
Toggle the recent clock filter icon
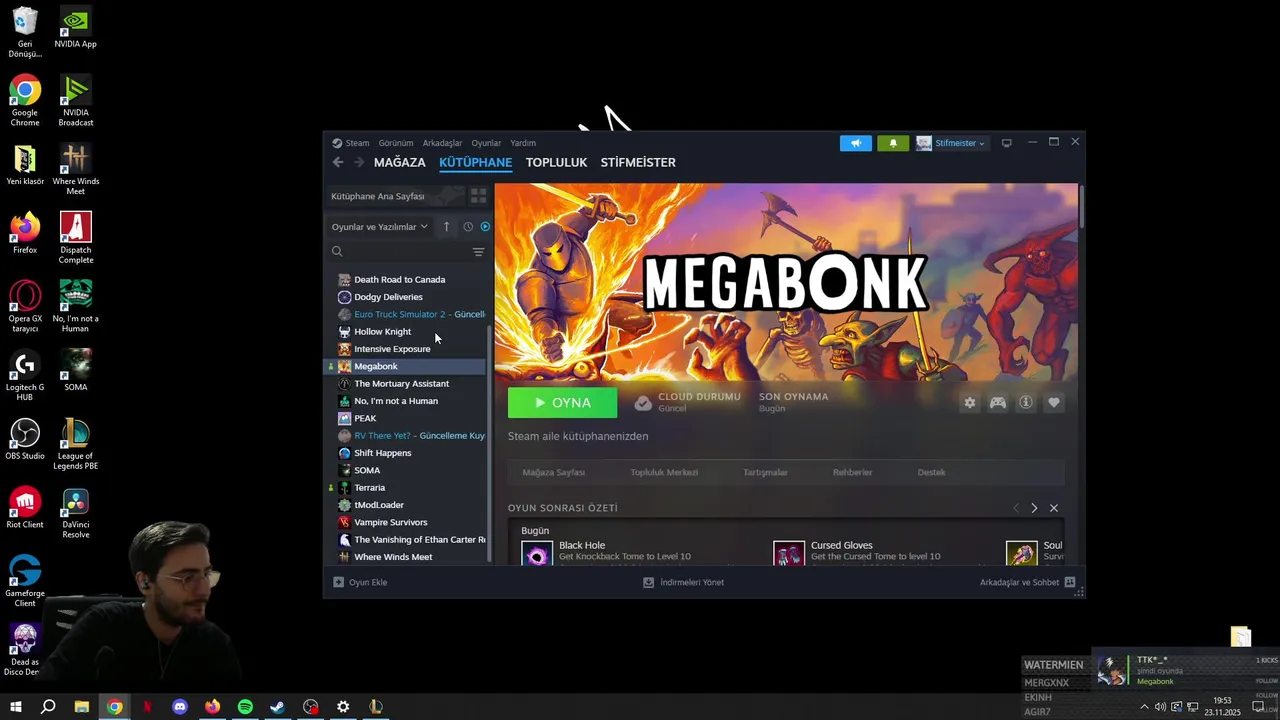point(468,227)
